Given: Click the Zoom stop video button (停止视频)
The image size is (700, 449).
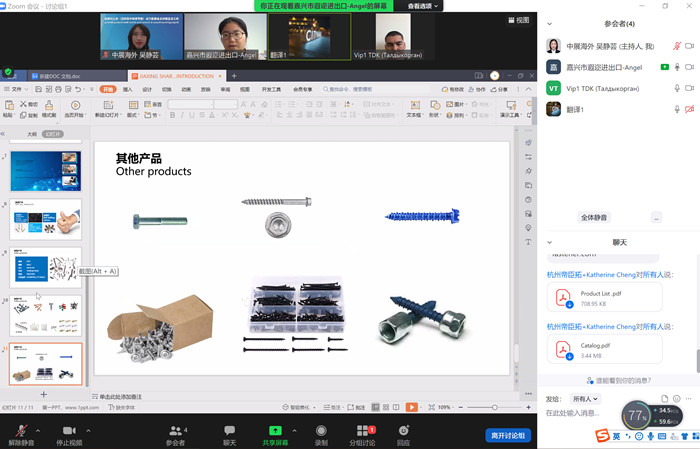Looking at the screenshot, I should click(69, 434).
